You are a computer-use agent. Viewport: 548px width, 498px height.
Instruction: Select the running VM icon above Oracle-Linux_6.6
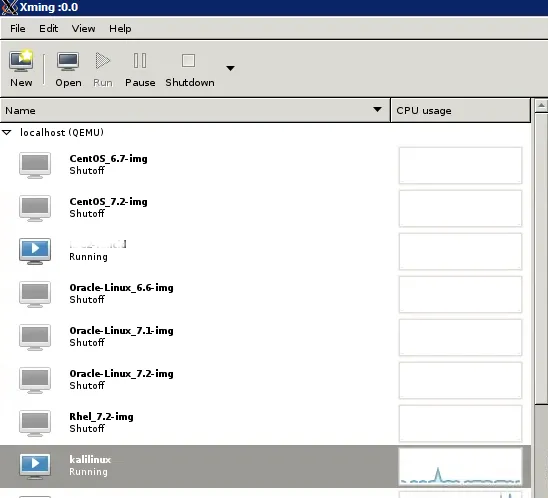35,251
